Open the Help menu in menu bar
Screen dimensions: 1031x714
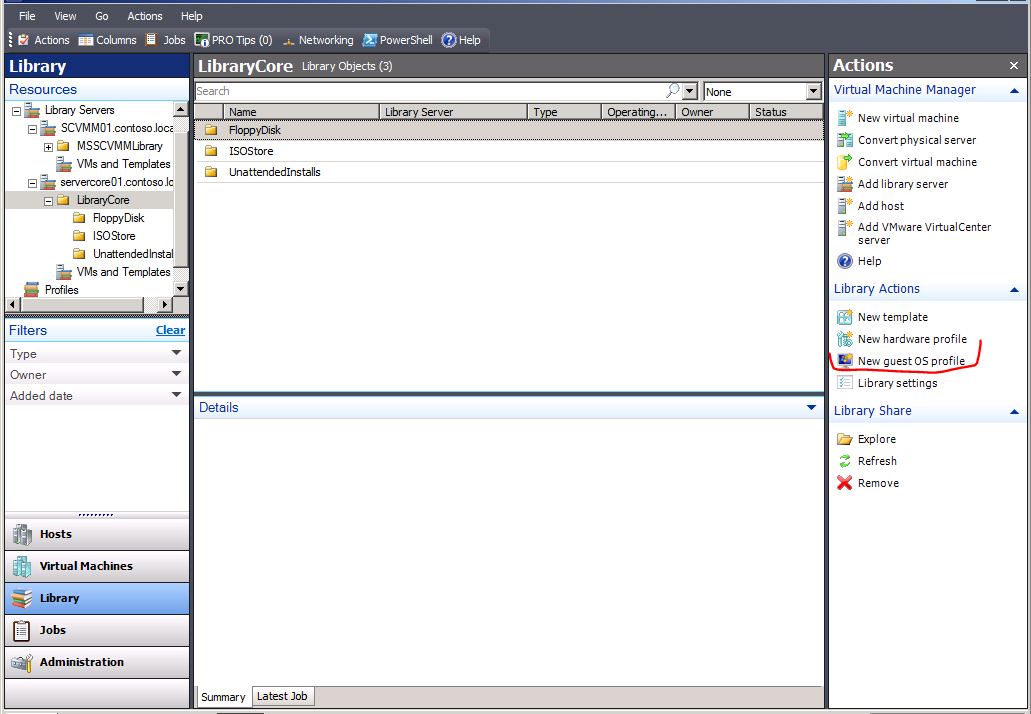191,16
